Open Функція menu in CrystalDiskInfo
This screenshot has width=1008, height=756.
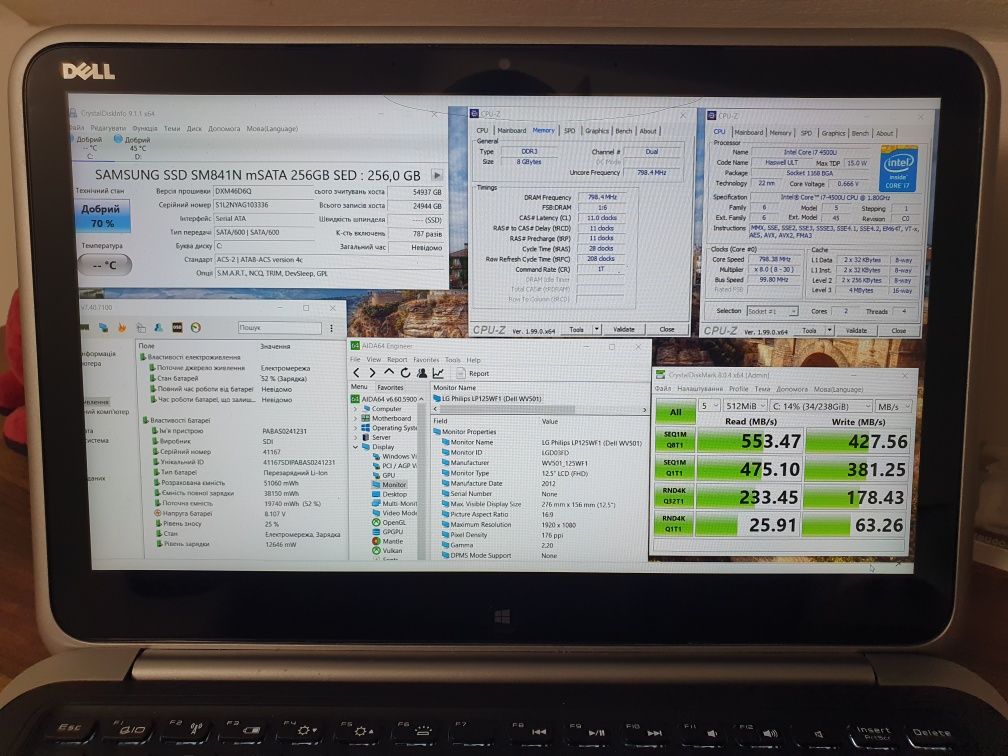tap(145, 129)
